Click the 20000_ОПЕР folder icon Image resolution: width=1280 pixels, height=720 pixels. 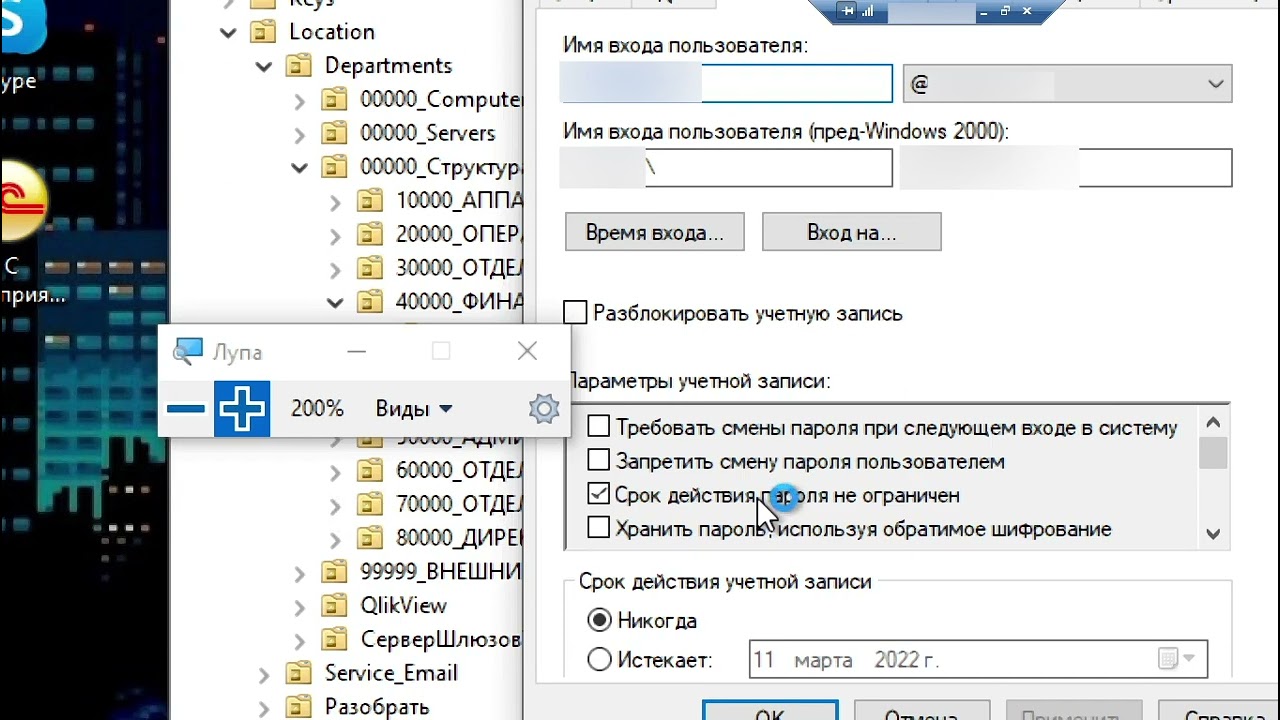pos(370,234)
